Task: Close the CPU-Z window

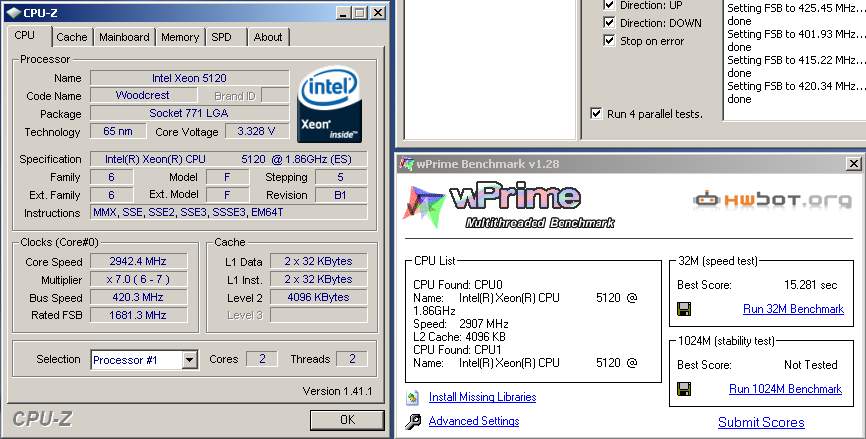Action: pyautogui.click(x=378, y=13)
